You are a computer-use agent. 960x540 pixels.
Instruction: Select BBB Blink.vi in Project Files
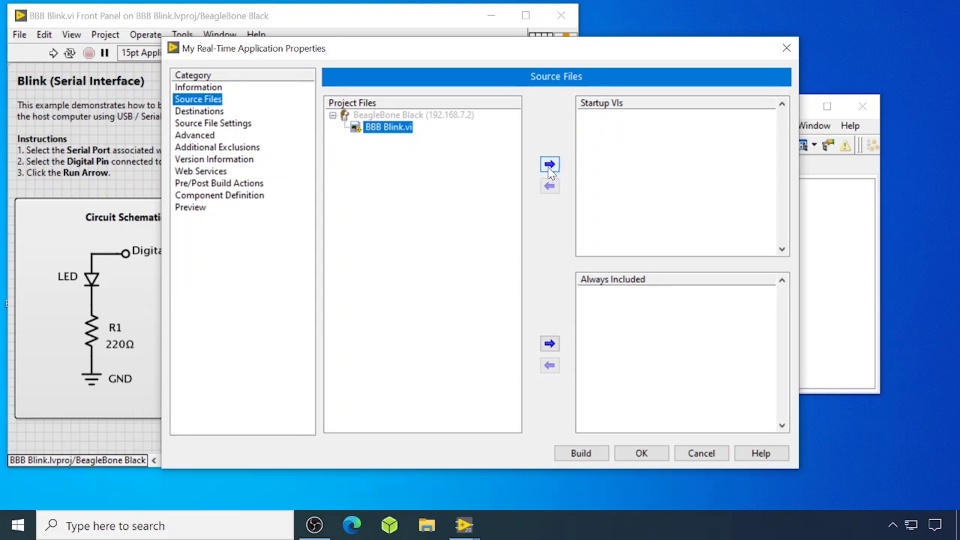(388, 128)
